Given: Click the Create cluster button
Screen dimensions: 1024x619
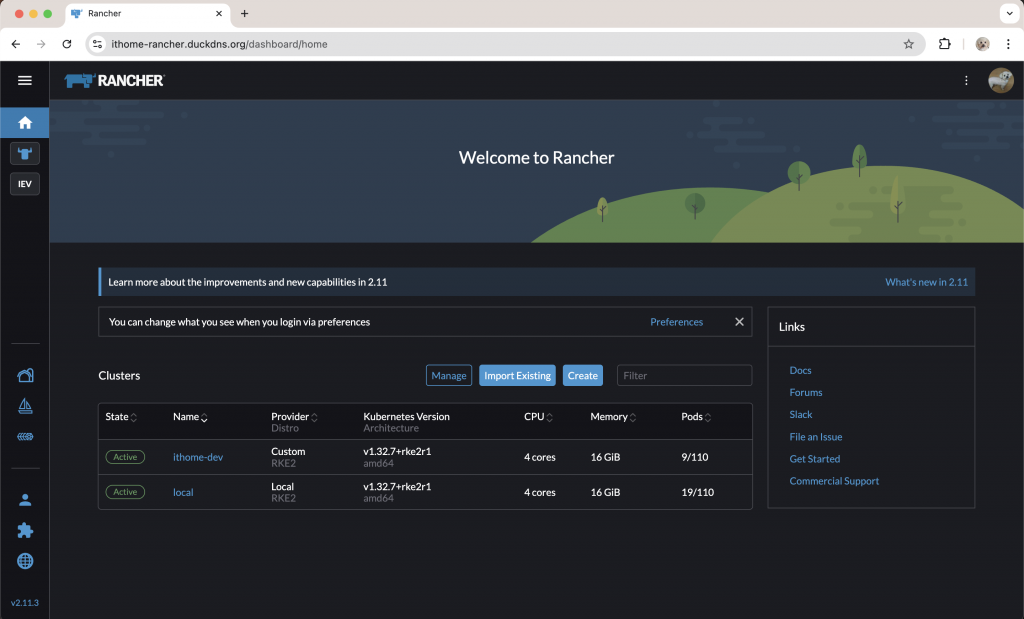Looking at the screenshot, I should [583, 375].
